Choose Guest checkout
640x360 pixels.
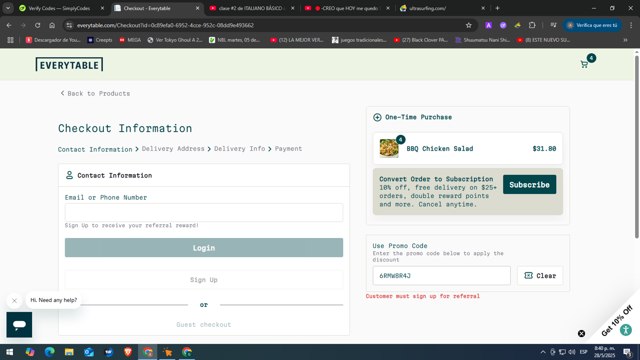tap(204, 324)
